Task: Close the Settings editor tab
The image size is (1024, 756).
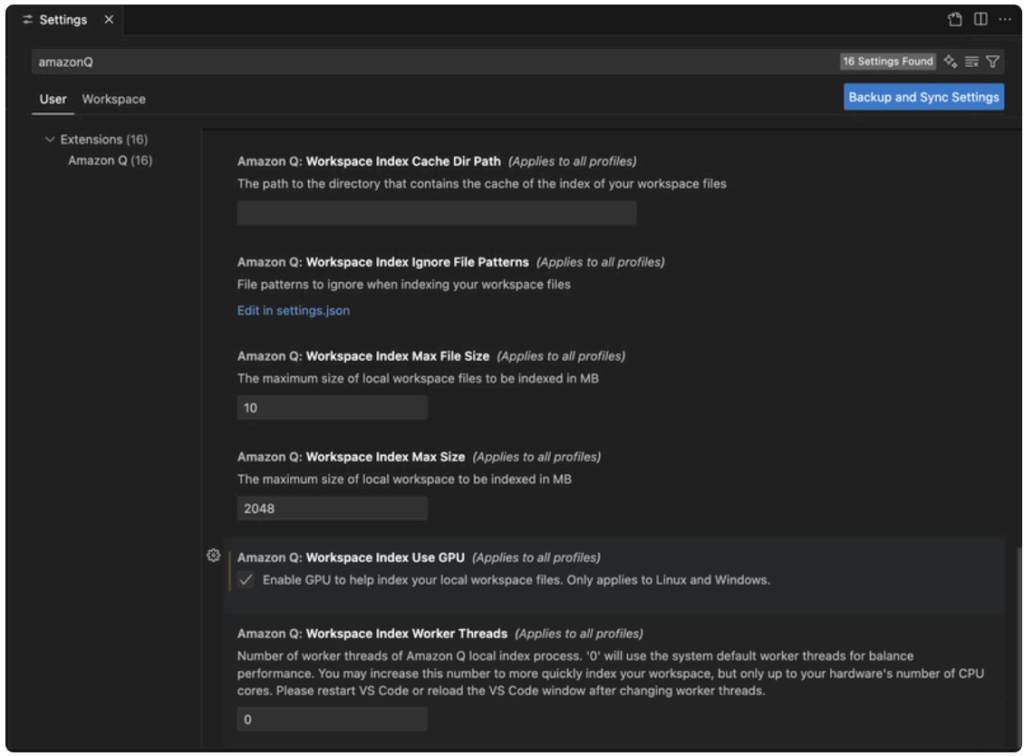Action: point(109,20)
